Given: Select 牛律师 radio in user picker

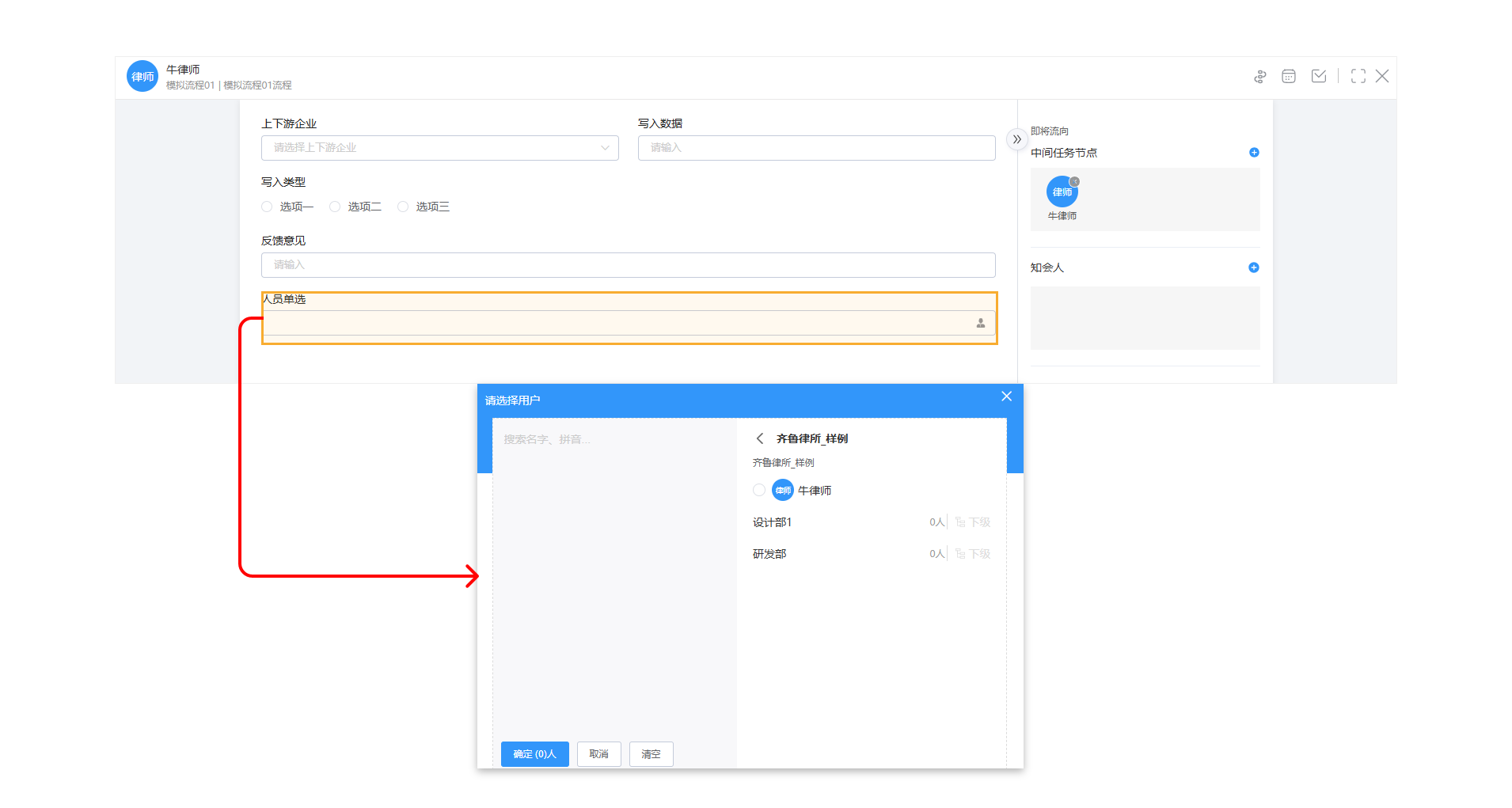Looking at the screenshot, I should [x=759, y=490].
